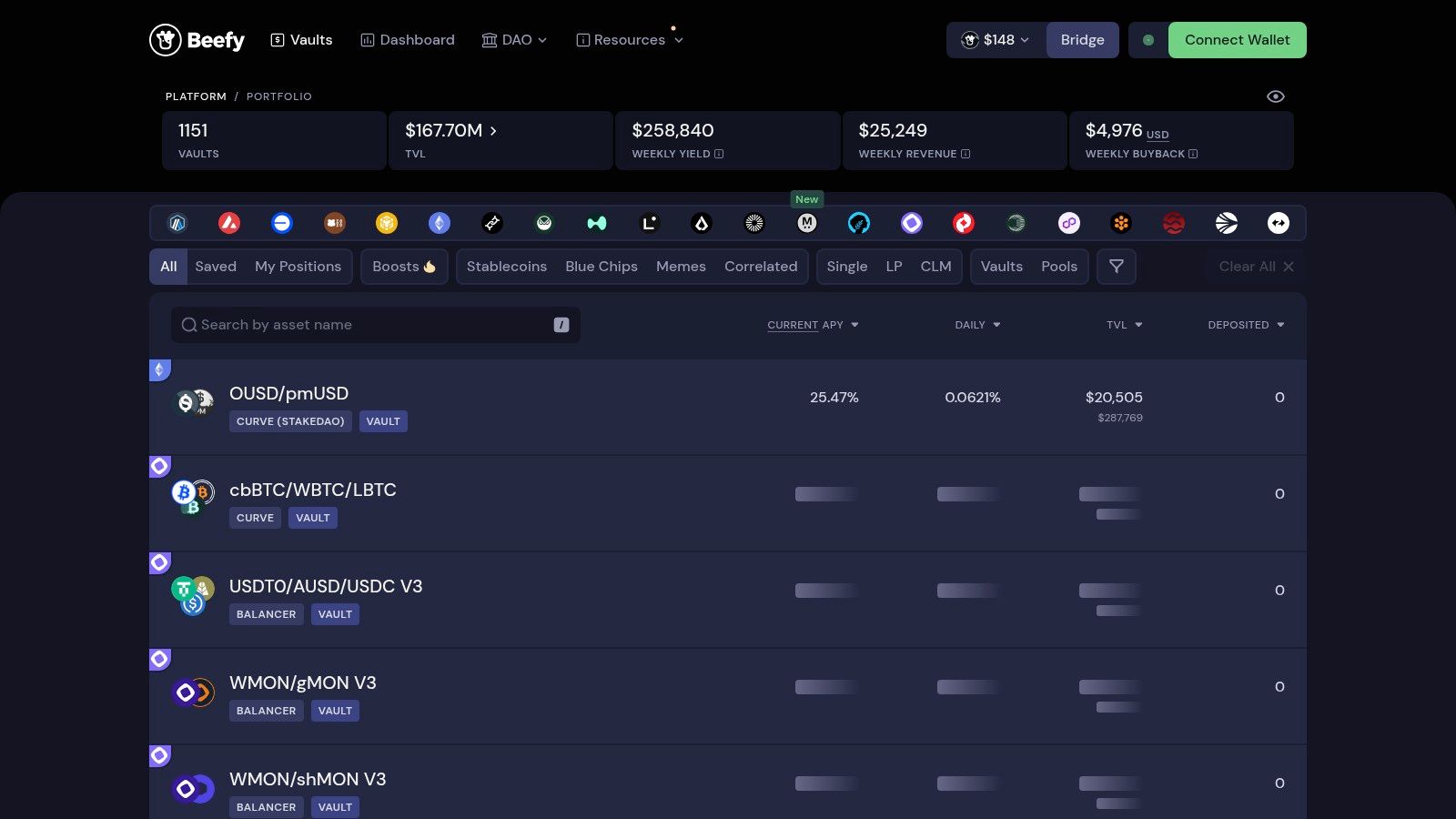Open the OUSD/pmUSD vault
The height and width of the screenshot is (819, 1456).
728,407
